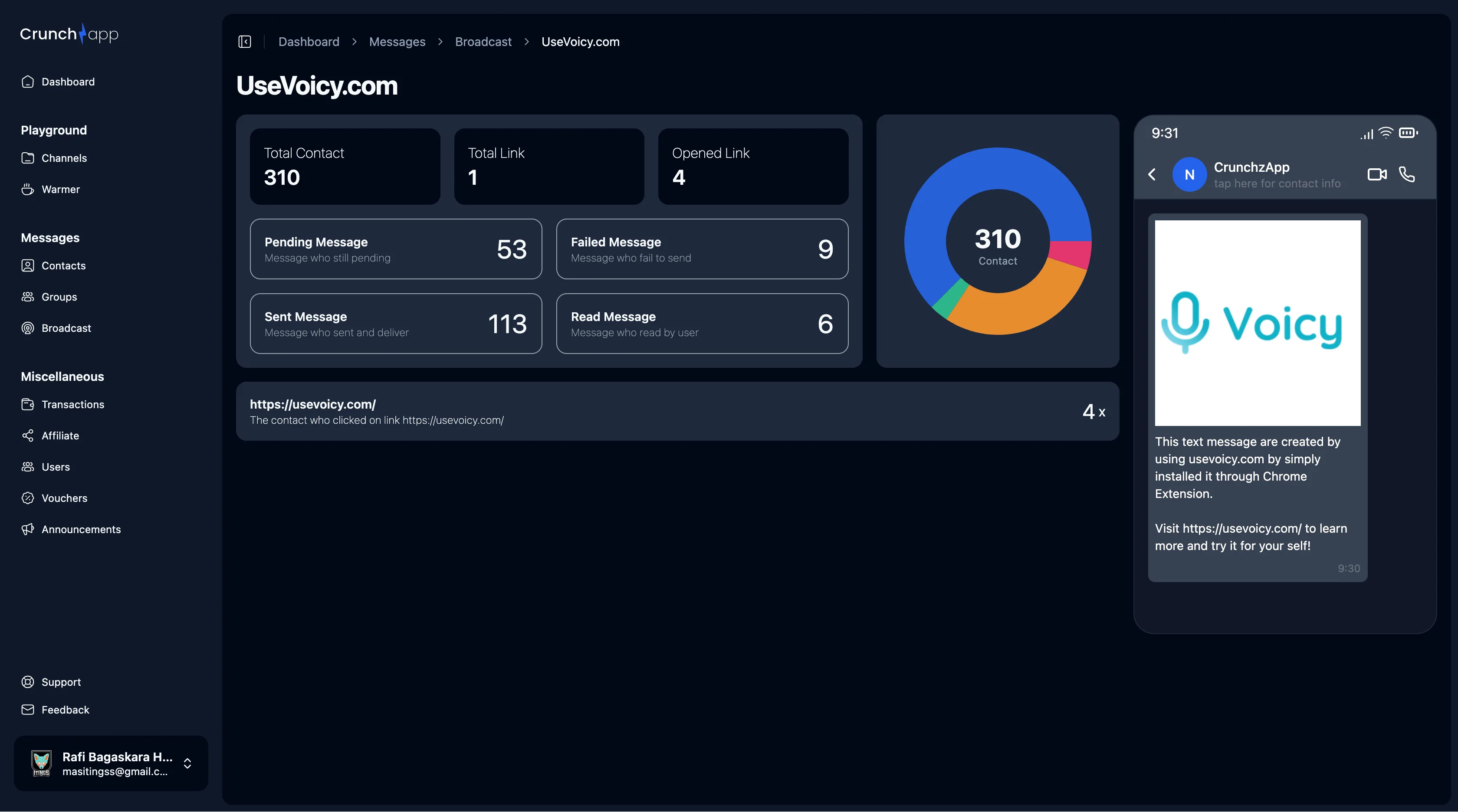
Task: Tap the video call icon in preview
Action: pyautogui.click(x=1377, y=174)
